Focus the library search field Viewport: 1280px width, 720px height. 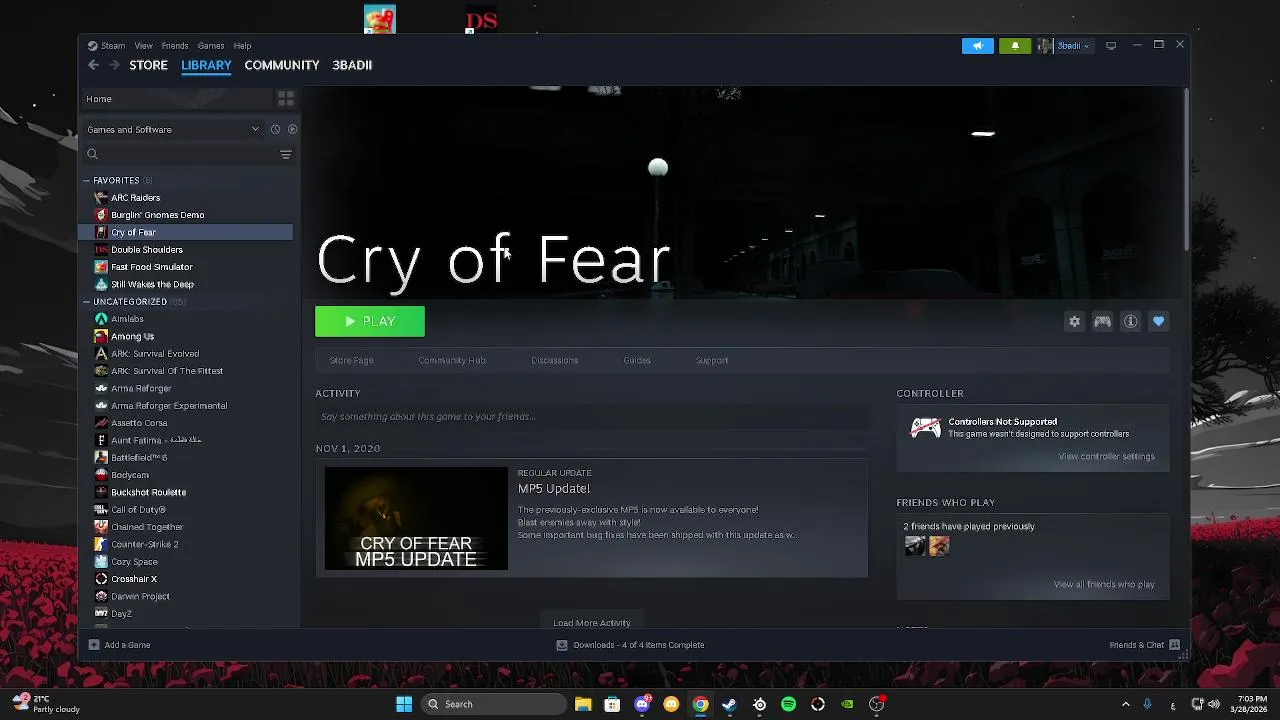click(180, 154)
